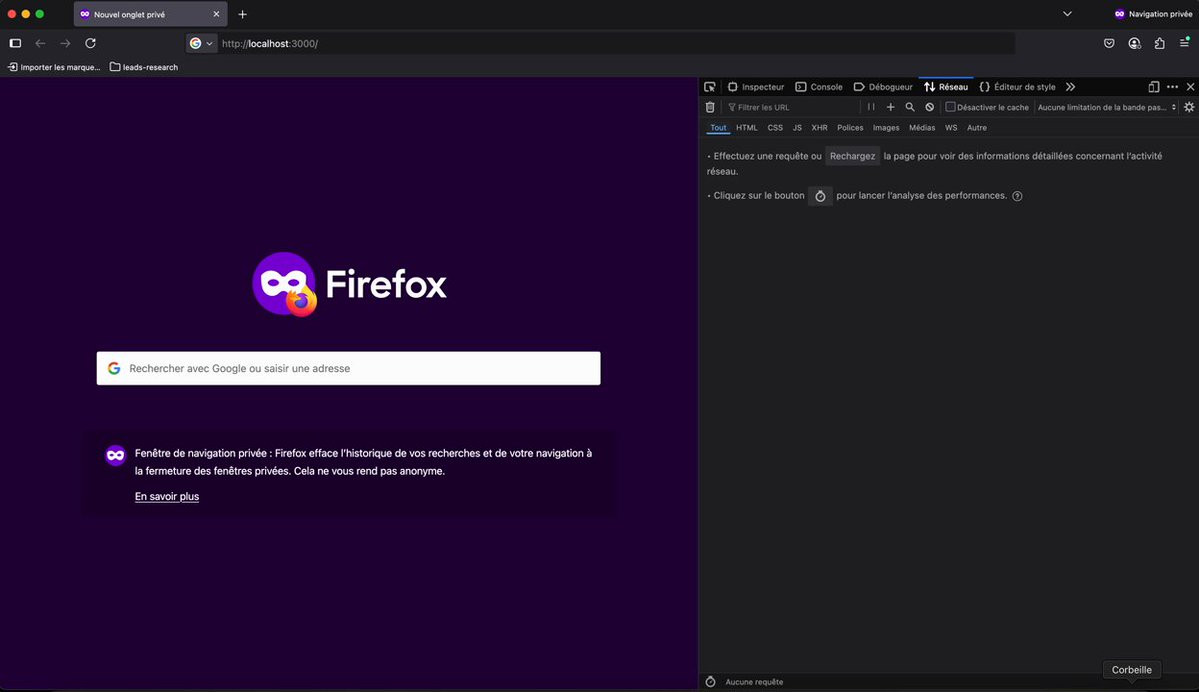Open the leads-research bookmarks folder
Viewport: 1199px width, 692px height.
(144, 67)
